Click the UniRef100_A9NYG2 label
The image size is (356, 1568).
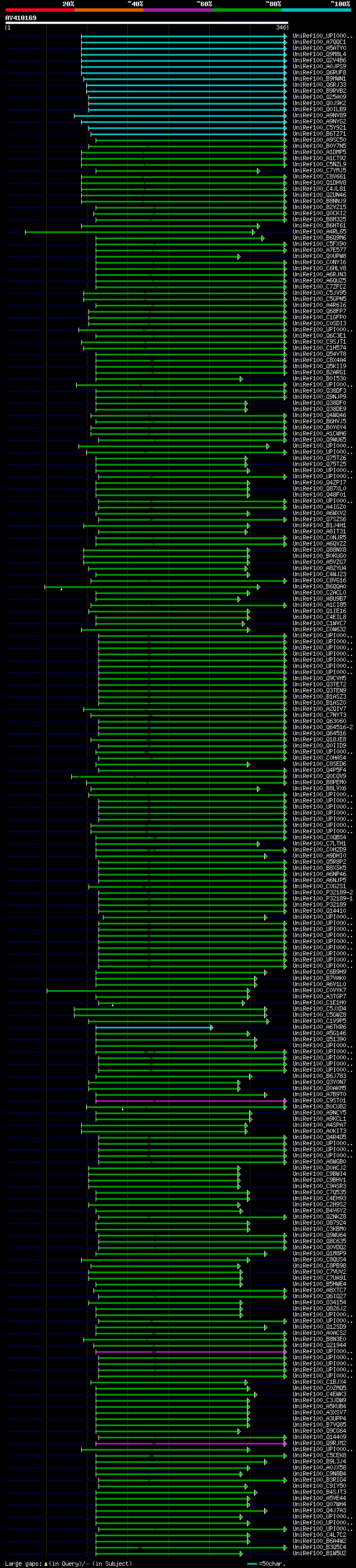click(x=319, y=121)
